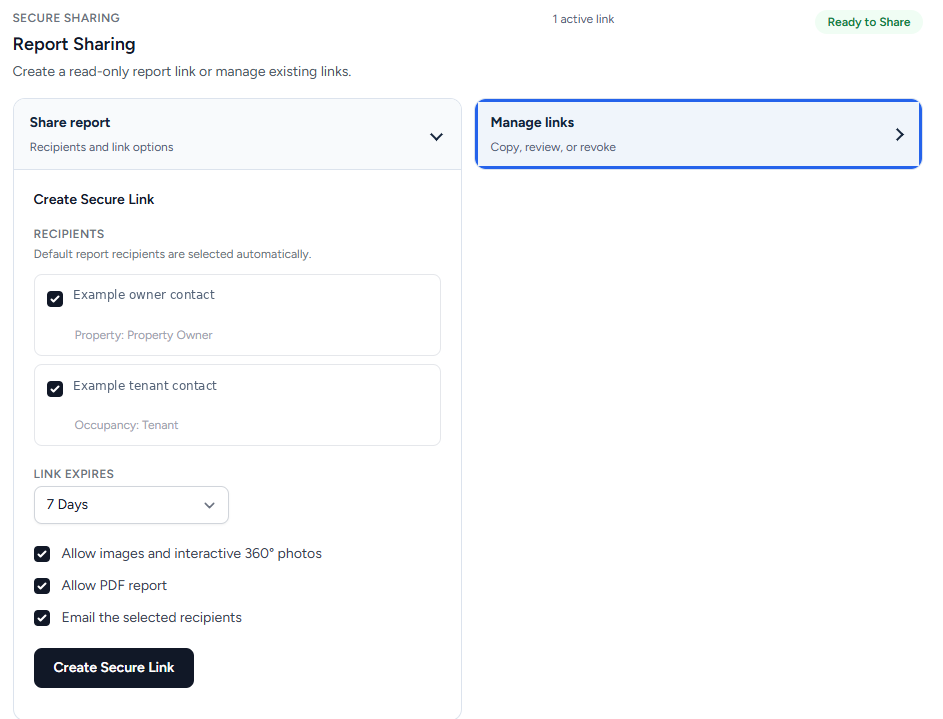Viewport: 943px width, 719px height.
Task: Click 'Occupancy: Tenant' subtitle text
Action: [126, 425]
